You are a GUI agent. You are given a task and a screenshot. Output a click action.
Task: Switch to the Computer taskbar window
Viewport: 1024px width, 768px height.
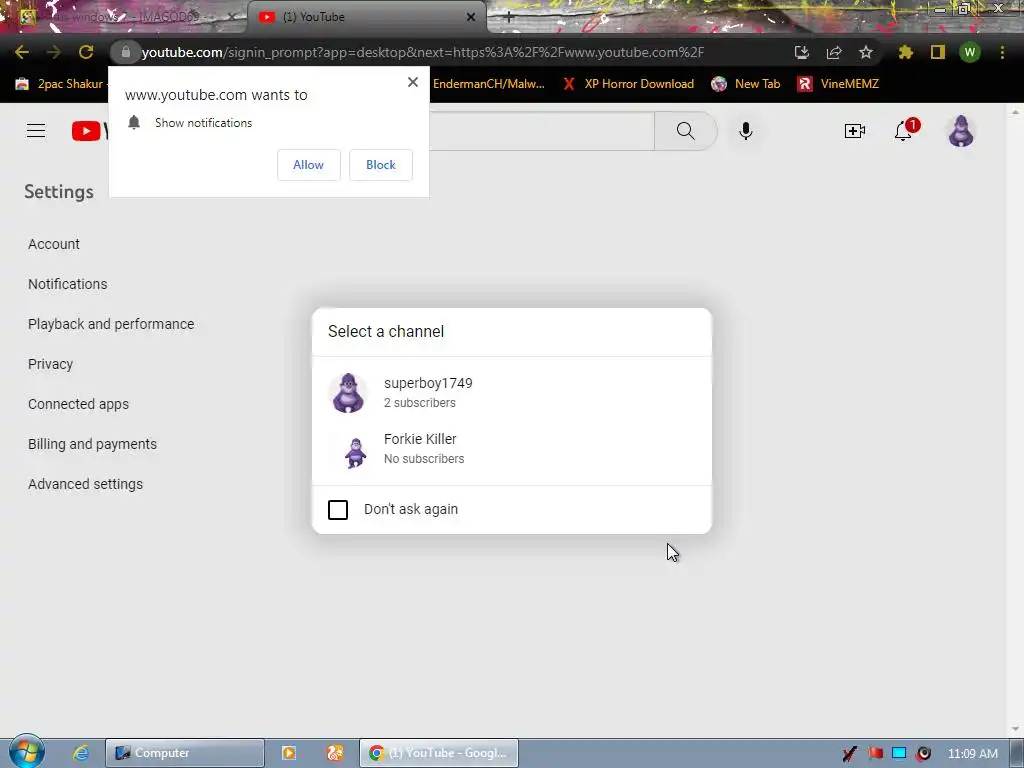185,753
